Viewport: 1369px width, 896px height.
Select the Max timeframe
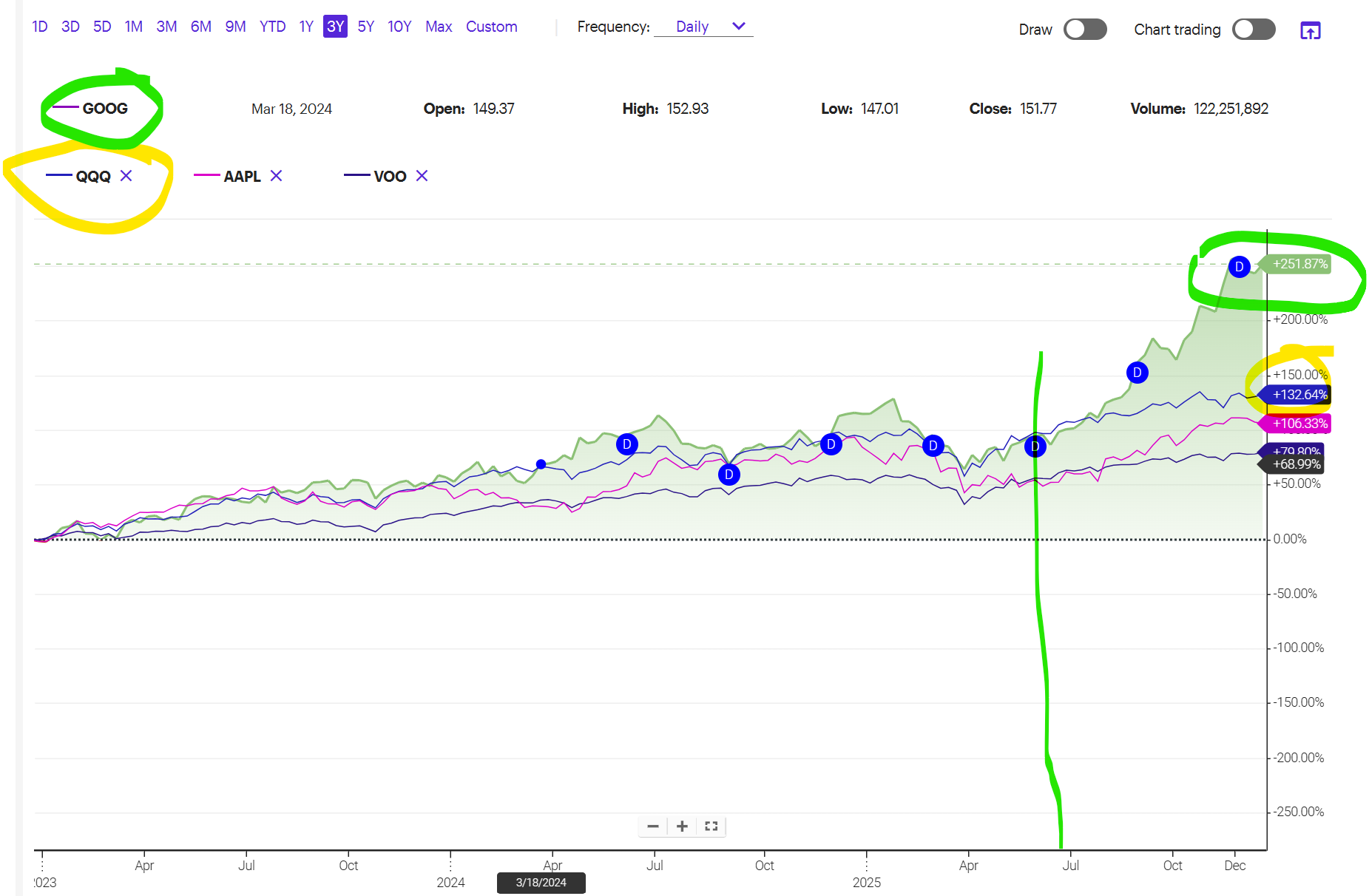439,27
